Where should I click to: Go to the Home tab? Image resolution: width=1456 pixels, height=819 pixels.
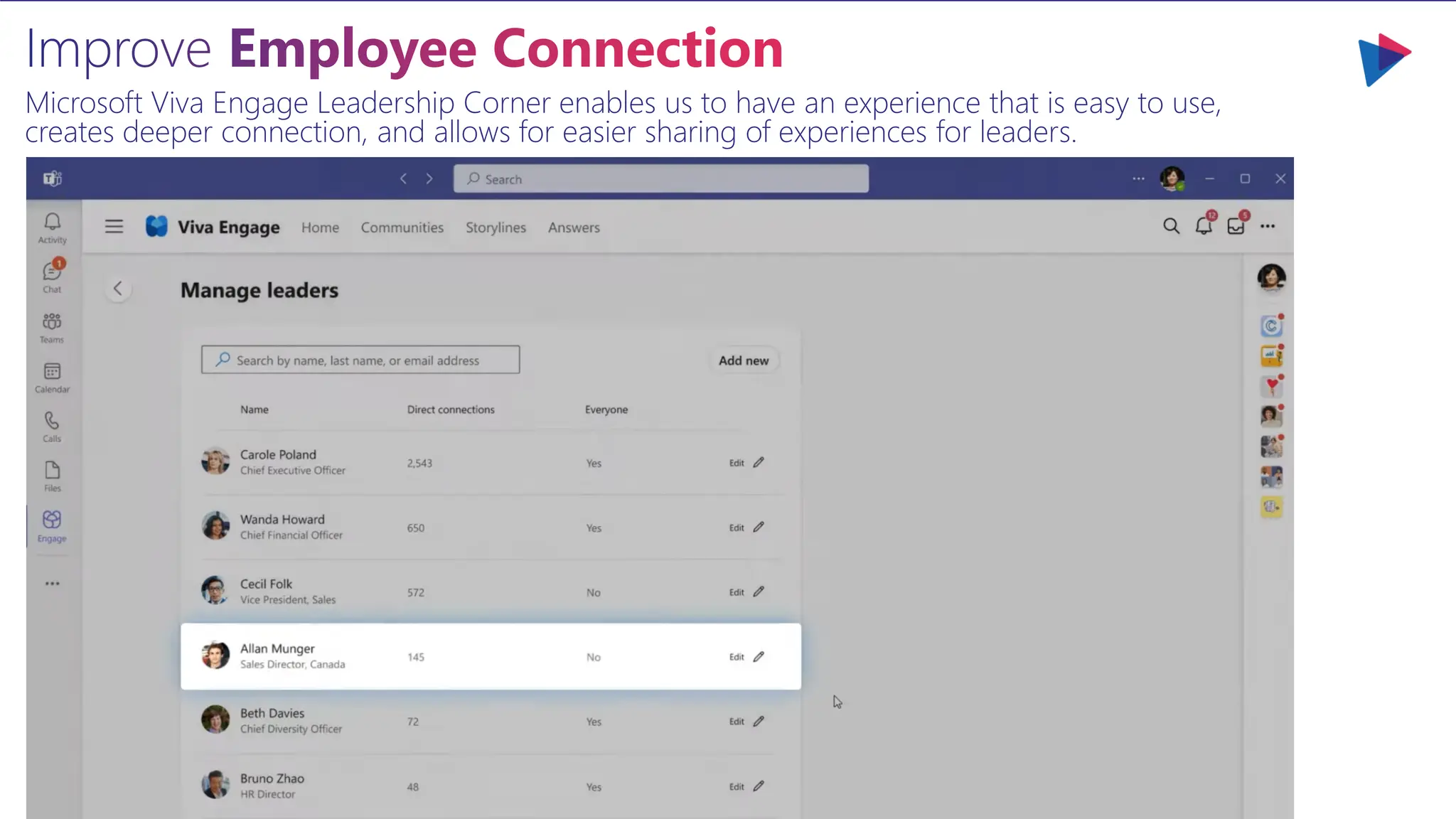(320, 227)
